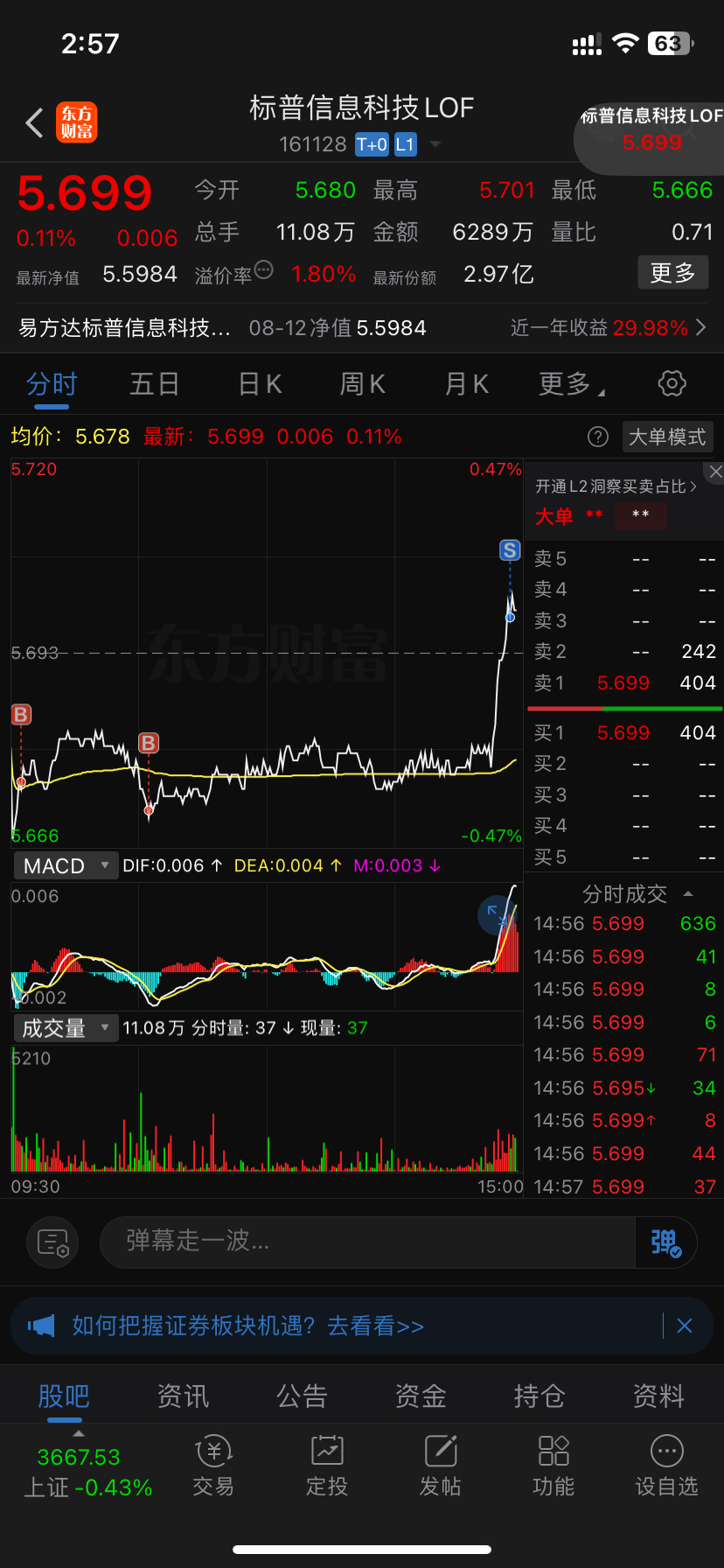Open 开通L2洞察买卖占比 link
Viewport: 724px width, 1568px height.
pyautogui.click(x=616, y=486)
